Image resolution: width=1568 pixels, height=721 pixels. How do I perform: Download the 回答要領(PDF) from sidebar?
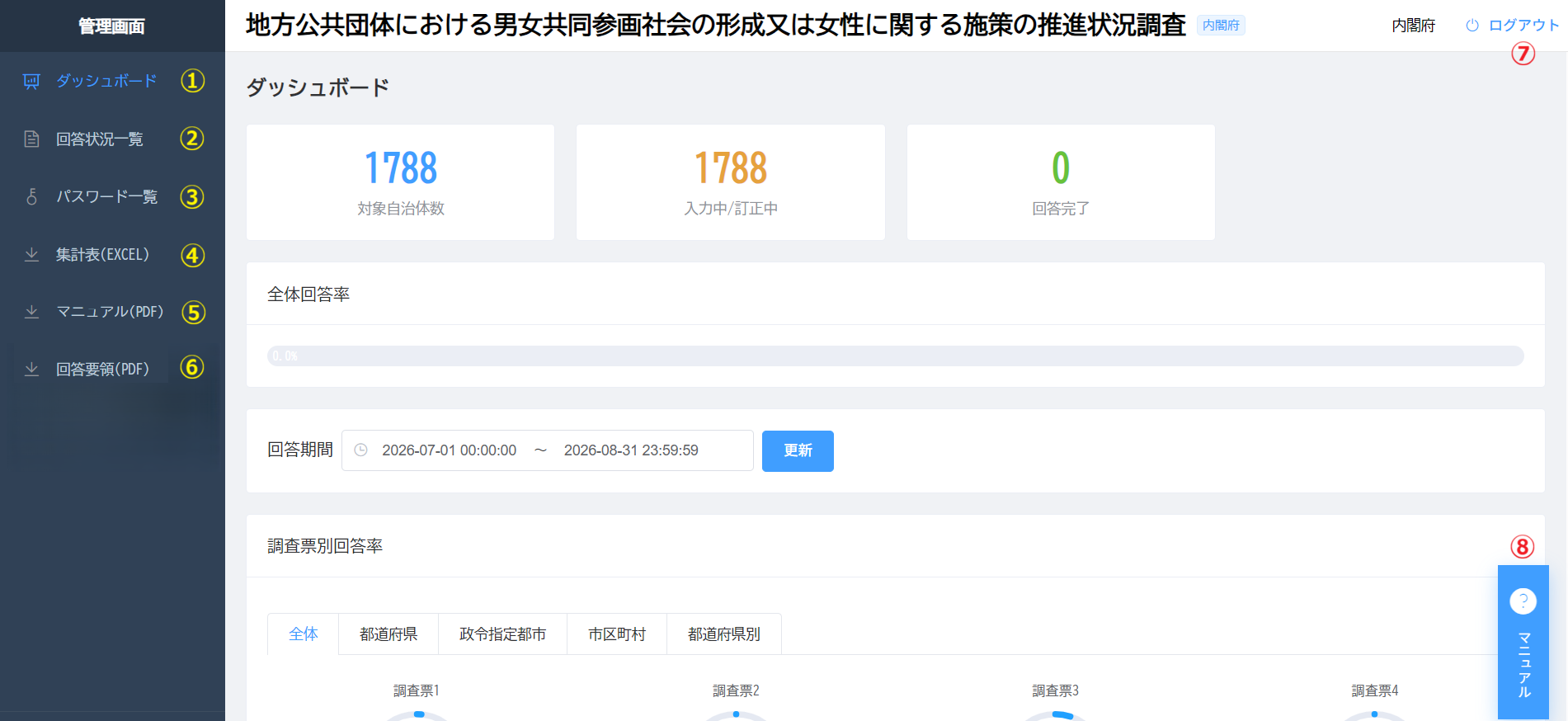(x=112, y=369)
